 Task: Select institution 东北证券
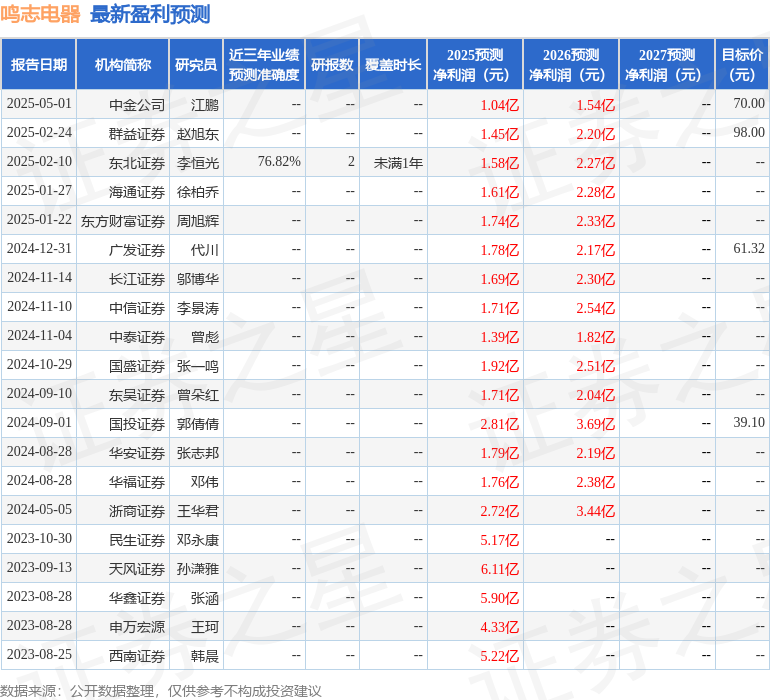click(x=137, y=163)
